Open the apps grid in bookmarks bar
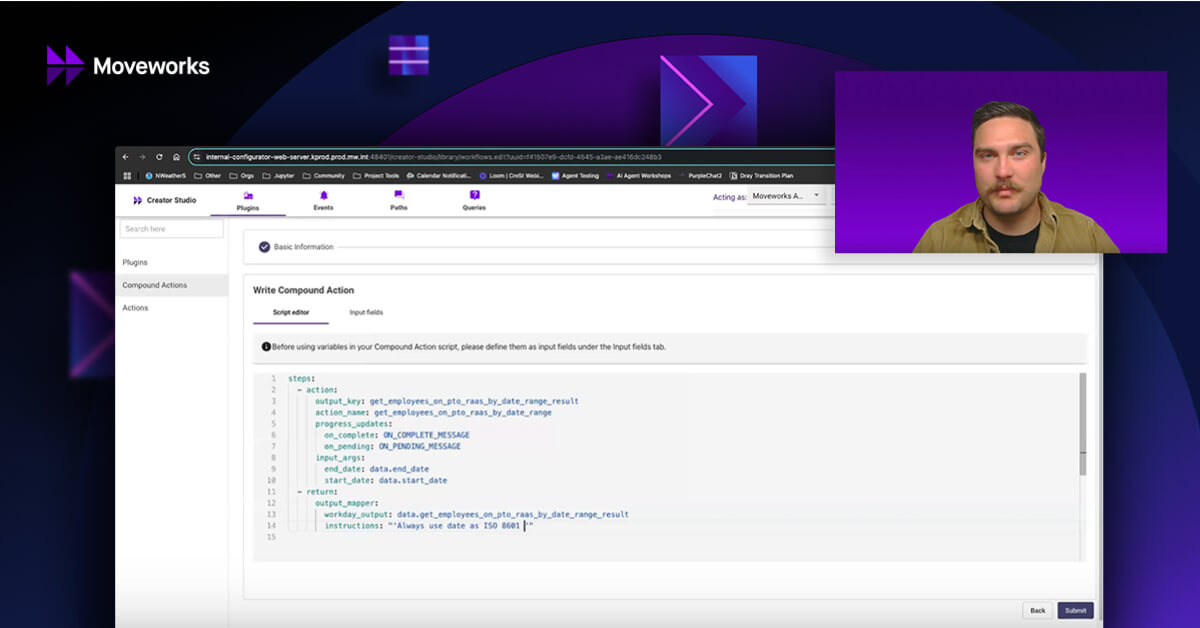 (x=127, y=176)
